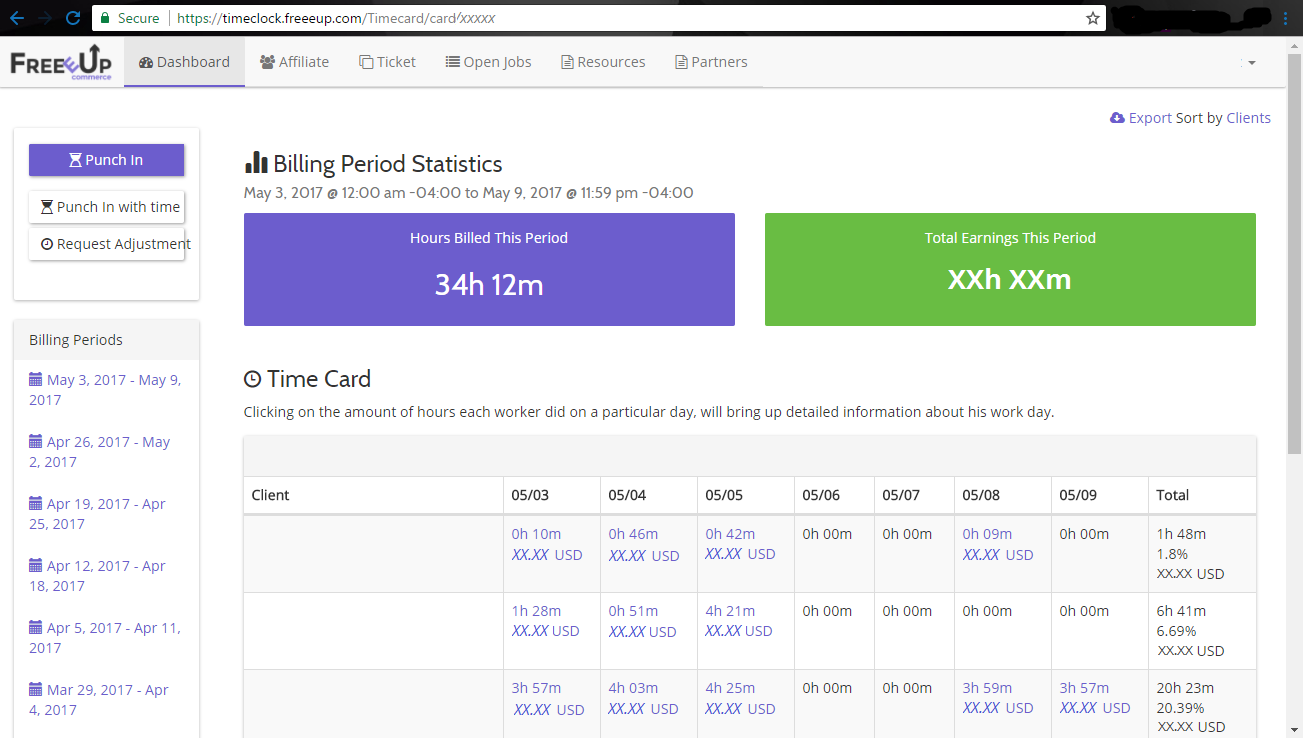This screenshot has height=738, width=1303.
Task: Open the Partners tab
Action: click(711, 62)
